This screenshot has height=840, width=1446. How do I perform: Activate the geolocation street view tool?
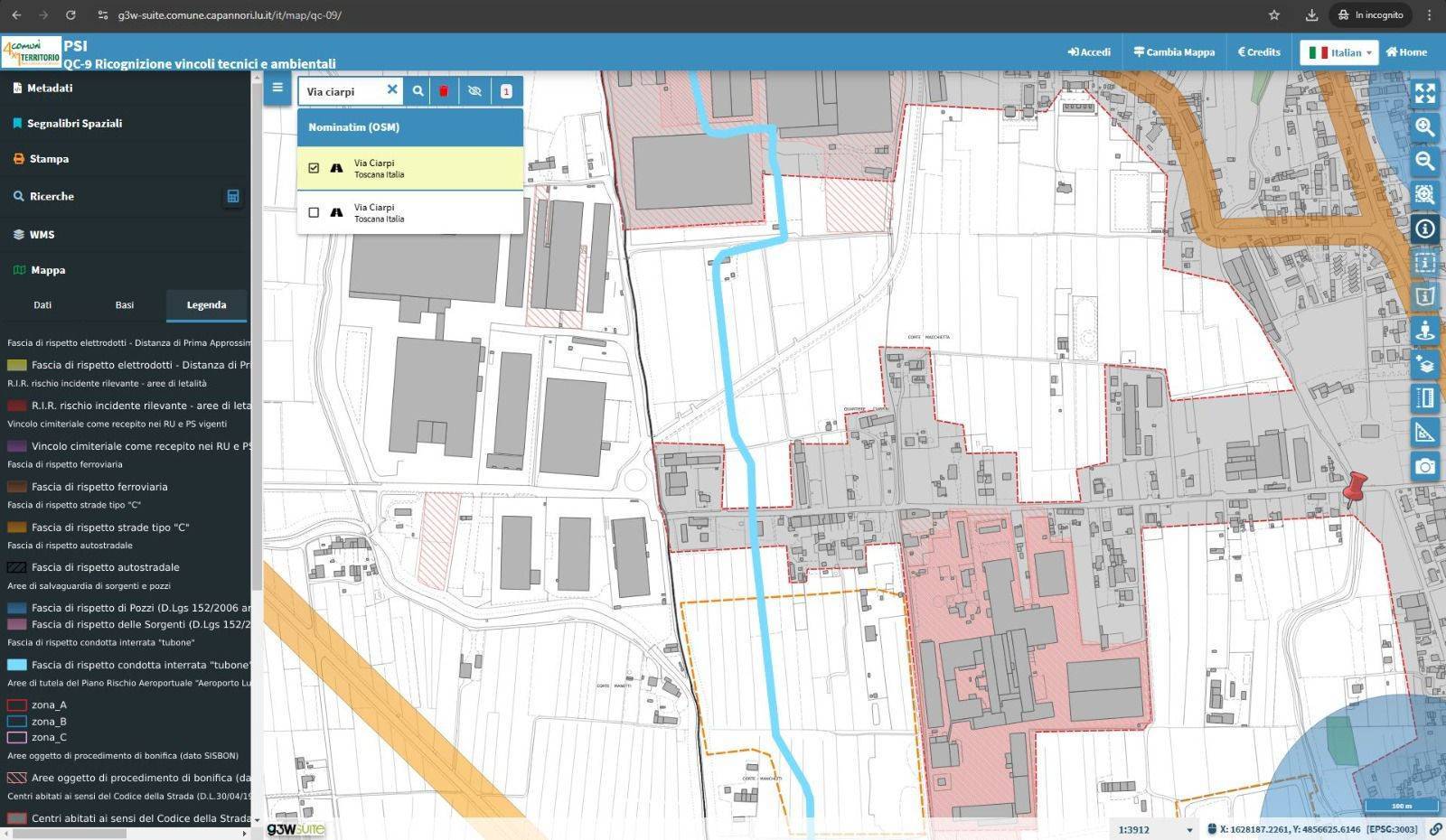(1424, 331)
